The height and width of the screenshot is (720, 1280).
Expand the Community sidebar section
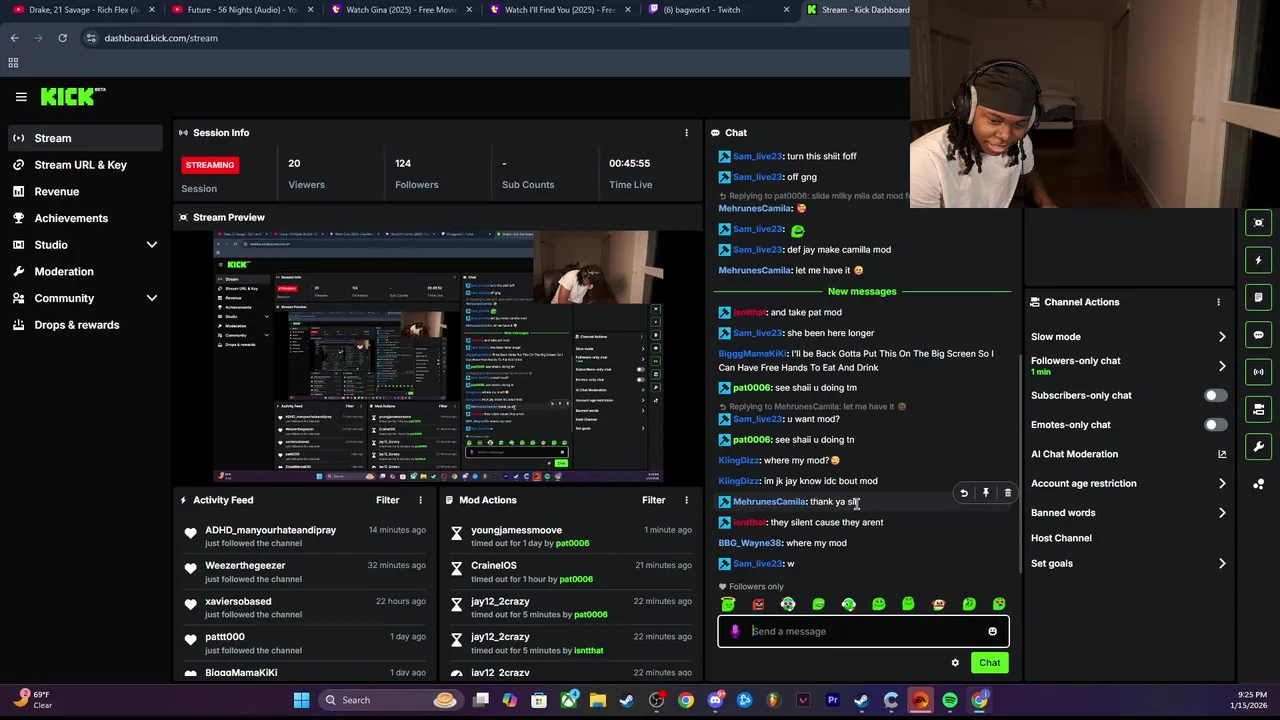152,298
